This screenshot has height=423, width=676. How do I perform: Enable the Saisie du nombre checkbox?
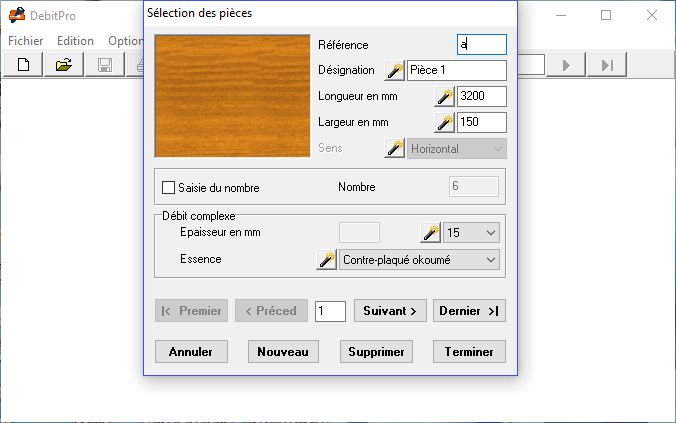pos(168,188)
